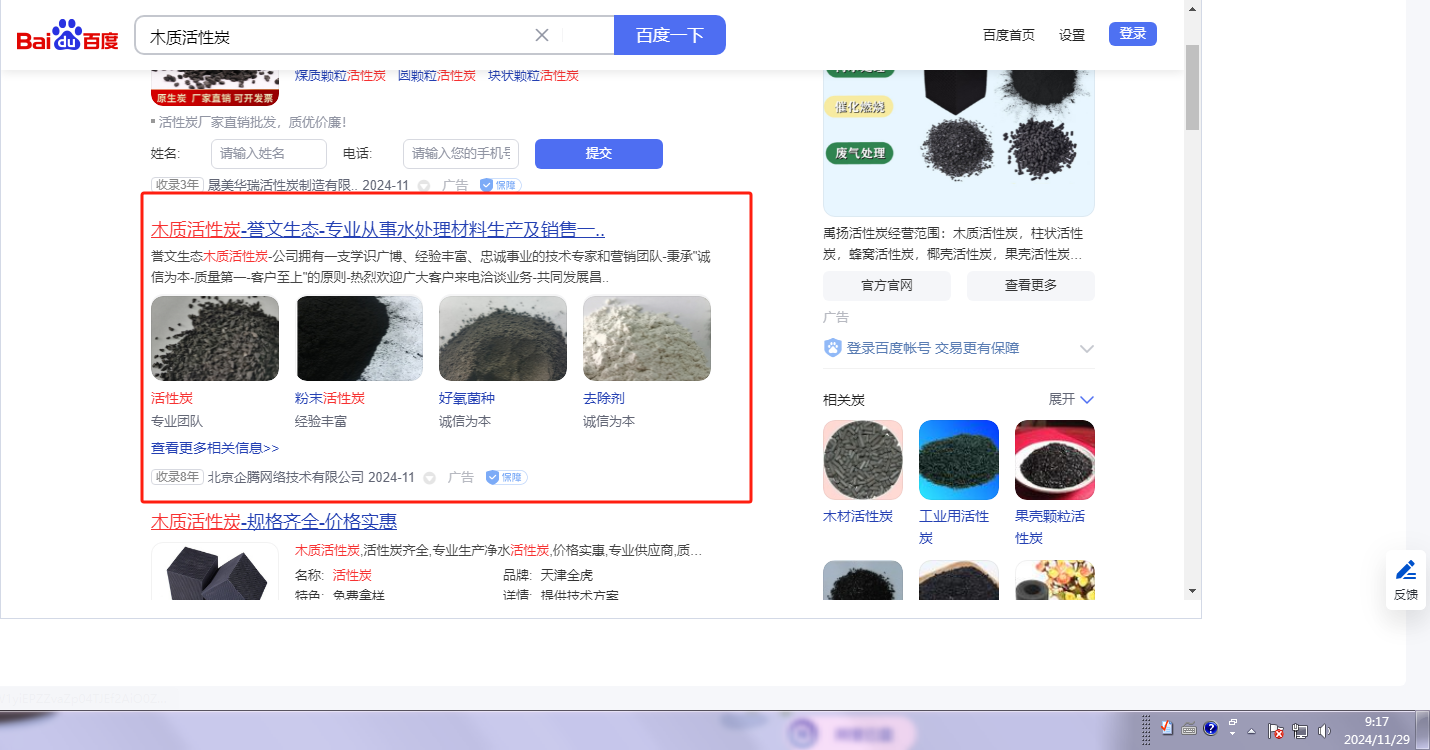Screen dimensions: 1430x750
Task: Click the 好氧菌种 link
Action: pos(467,398)
